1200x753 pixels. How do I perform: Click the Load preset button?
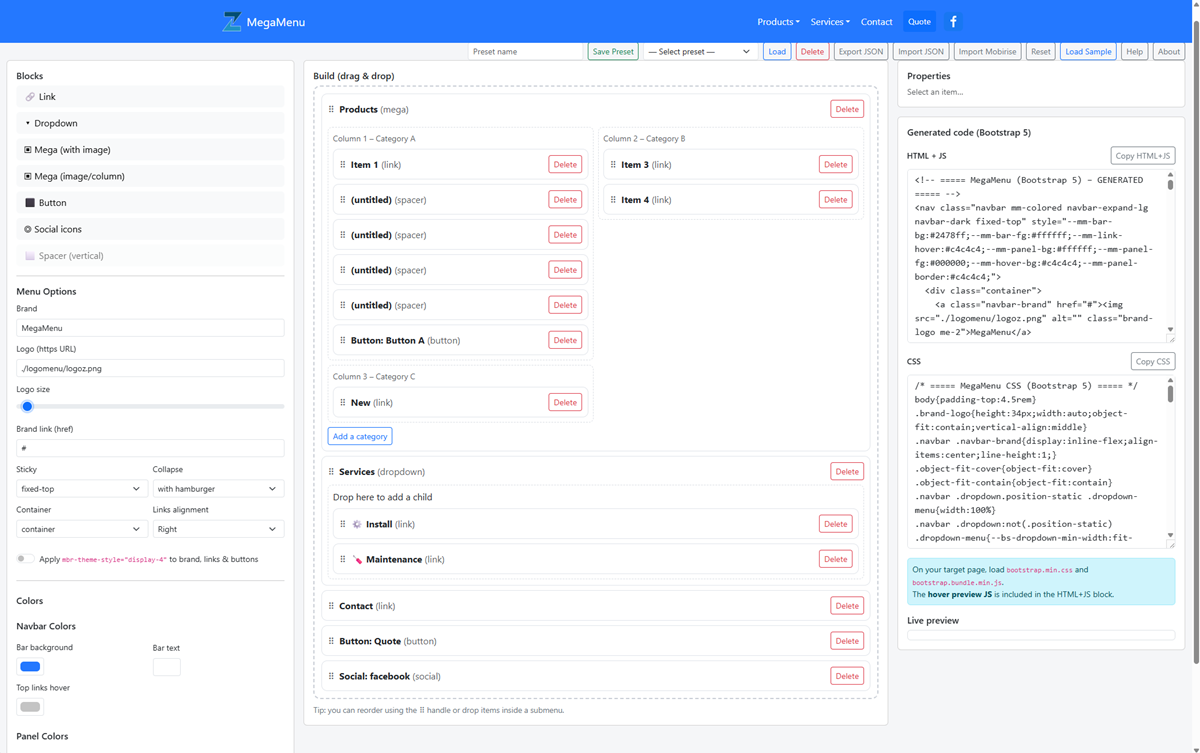(x=777, y=51)
